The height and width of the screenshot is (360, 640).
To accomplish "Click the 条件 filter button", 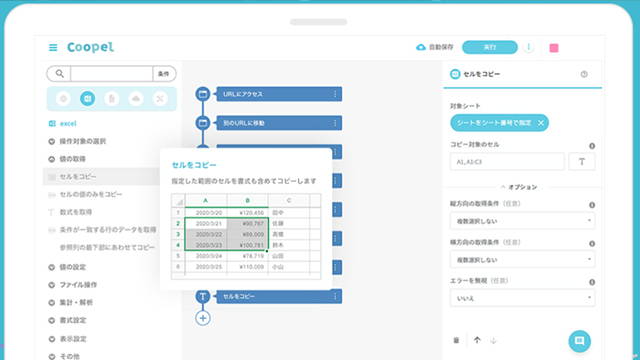I will [x=164, y=74].
